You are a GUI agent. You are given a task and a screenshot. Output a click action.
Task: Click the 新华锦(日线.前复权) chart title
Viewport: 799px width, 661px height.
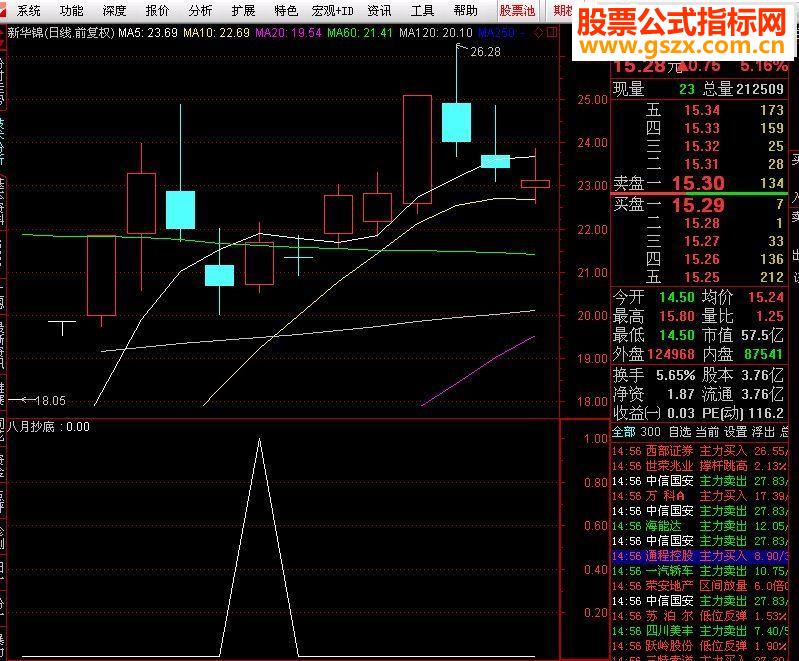click(x=62, y=33)
